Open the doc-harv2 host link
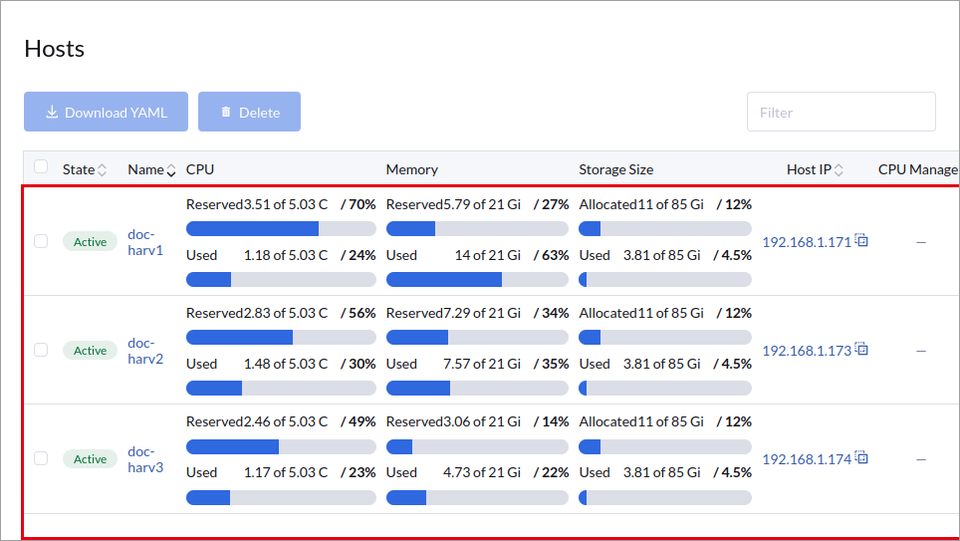This screenshot has width=960, height=541. pyautogui.click(x=145, y=351)
